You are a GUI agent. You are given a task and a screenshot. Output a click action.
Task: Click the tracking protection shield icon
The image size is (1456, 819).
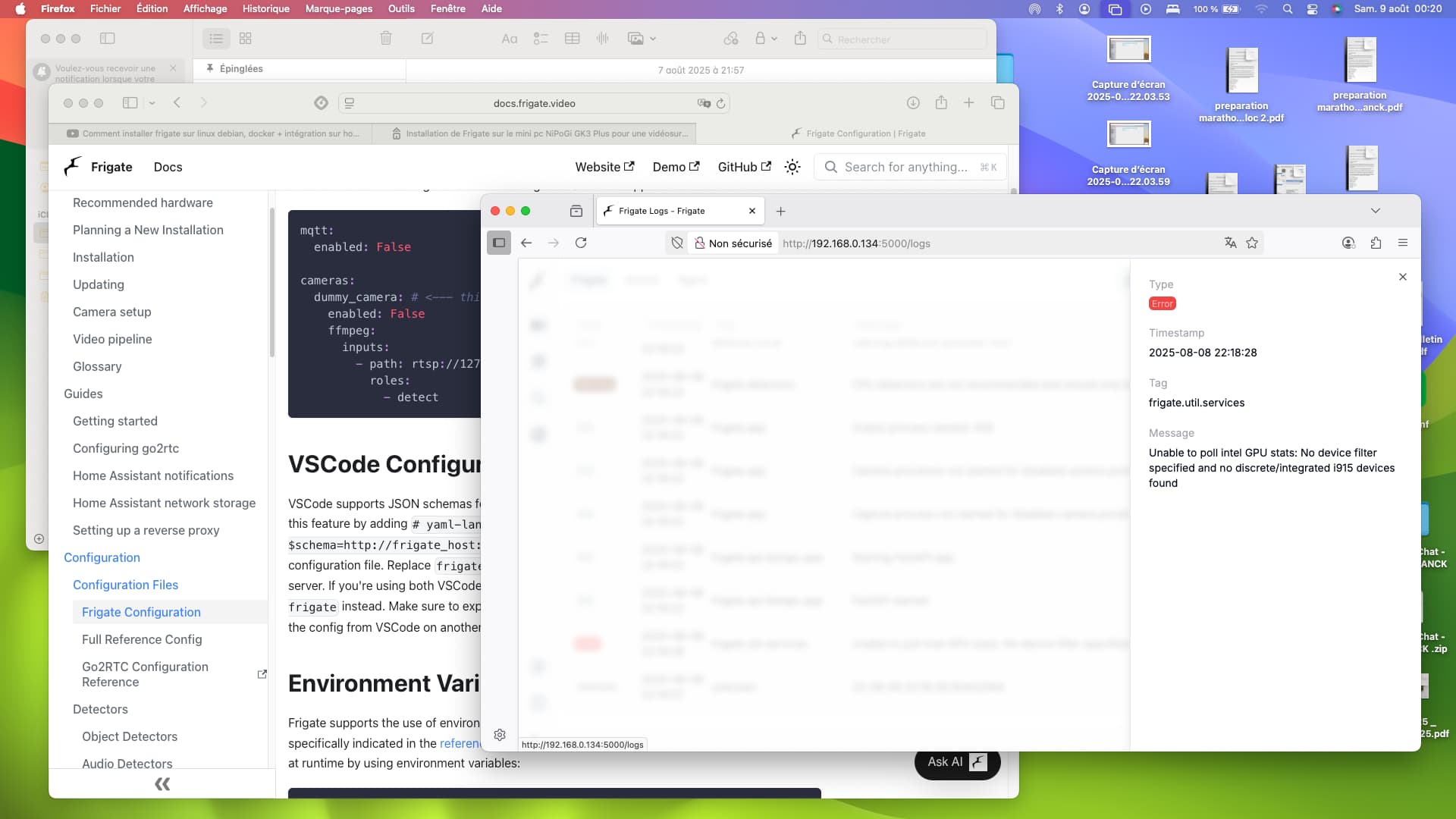[x=677, y=243]
